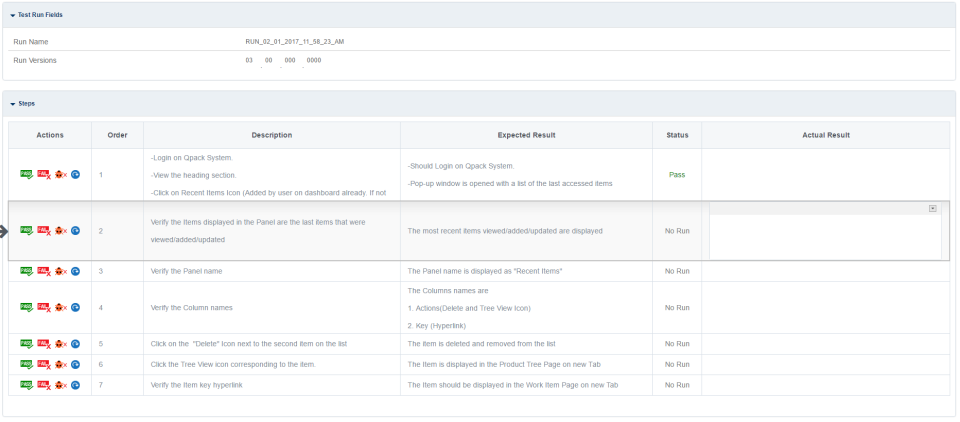Click blue circular arrow icon for step 4
The height and width of the screenshot is (422, 960).
(75, 307)
